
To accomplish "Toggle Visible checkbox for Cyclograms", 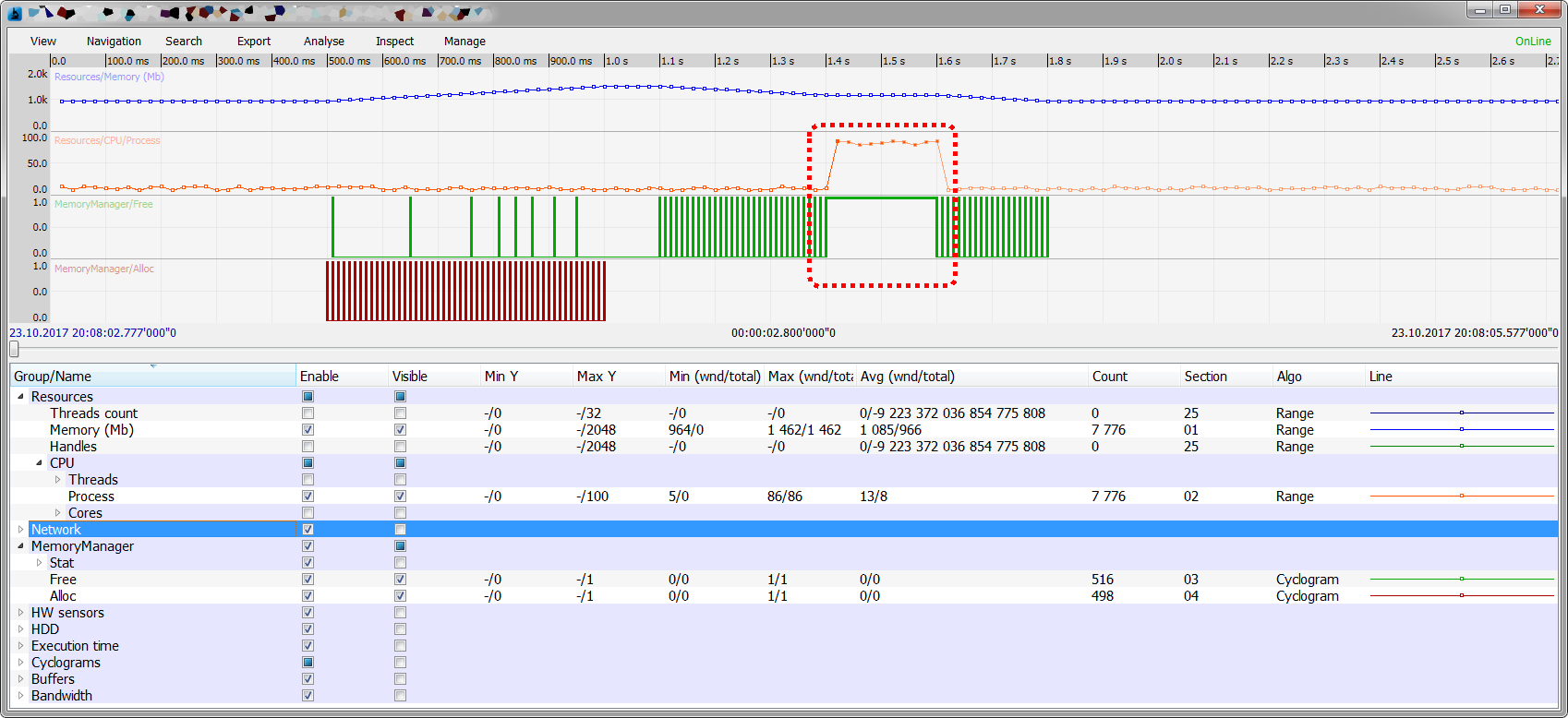I will tap(400, 663).
